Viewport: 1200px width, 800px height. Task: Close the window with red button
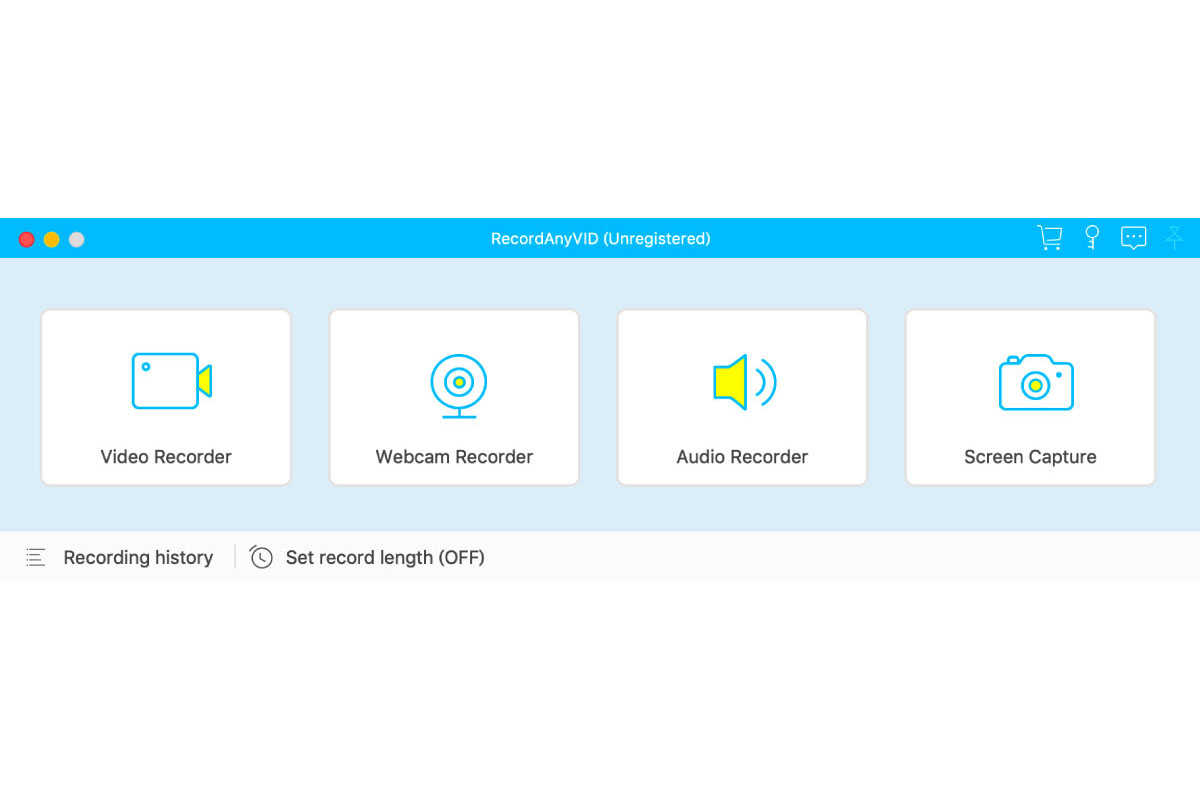coord(27,240)
